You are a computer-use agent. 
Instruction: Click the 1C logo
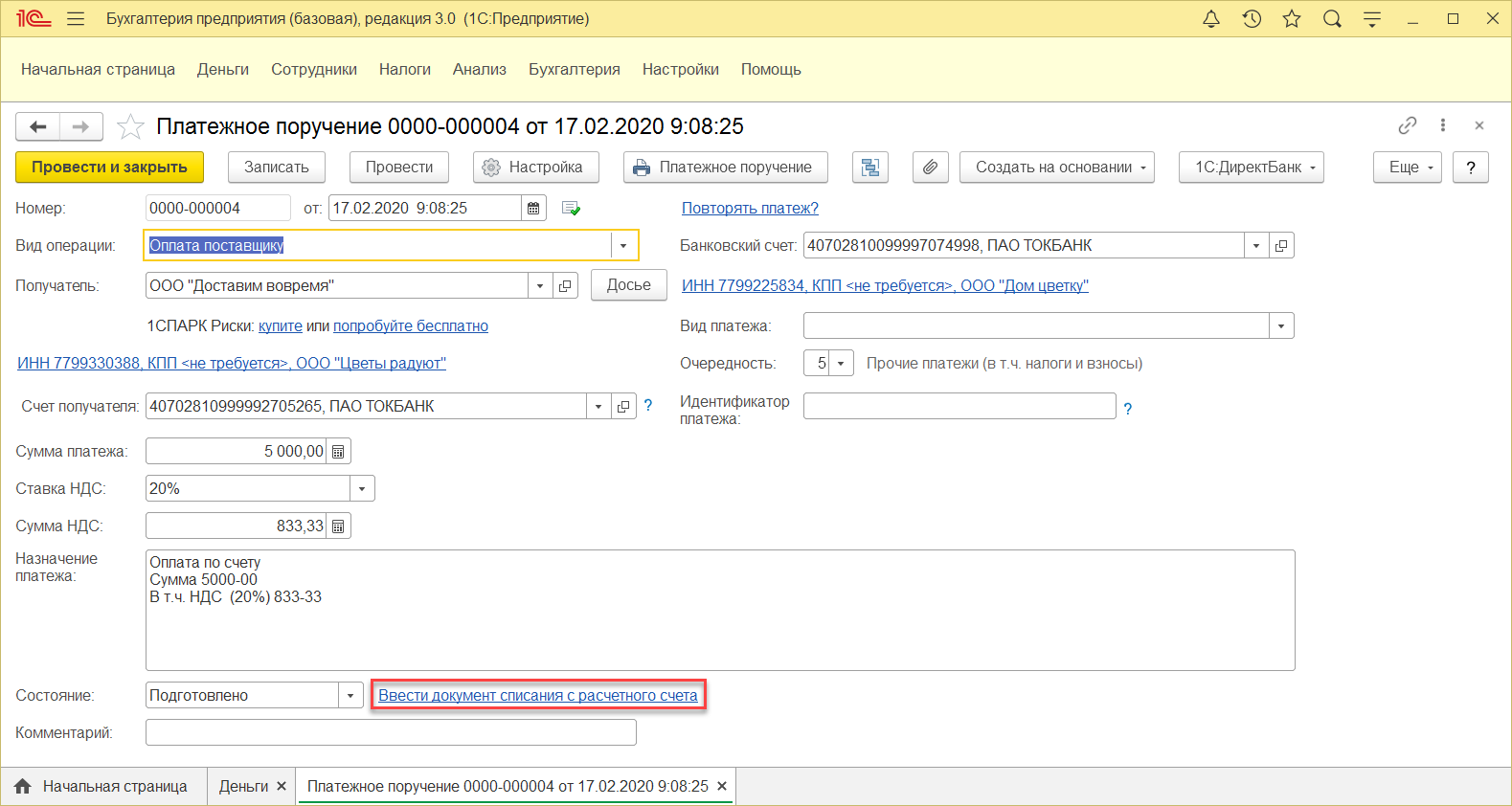[34, 18]
